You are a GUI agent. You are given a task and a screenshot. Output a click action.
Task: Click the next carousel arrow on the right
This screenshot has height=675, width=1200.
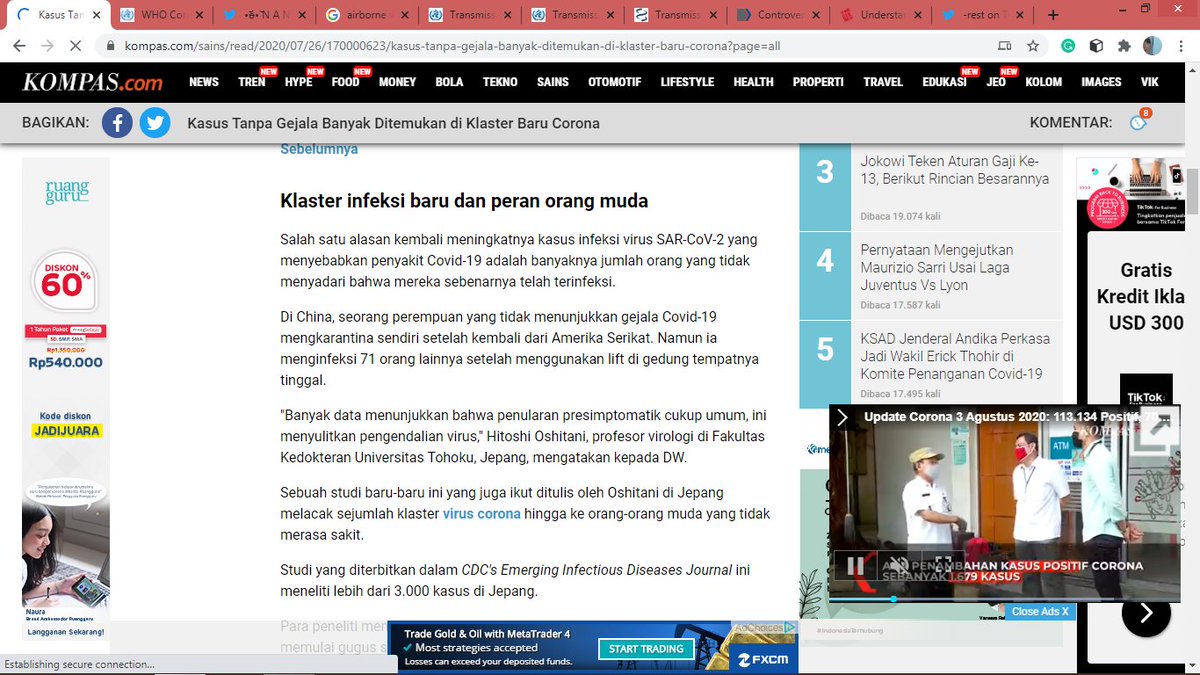pyautogui.click(x=1145, y=613)
